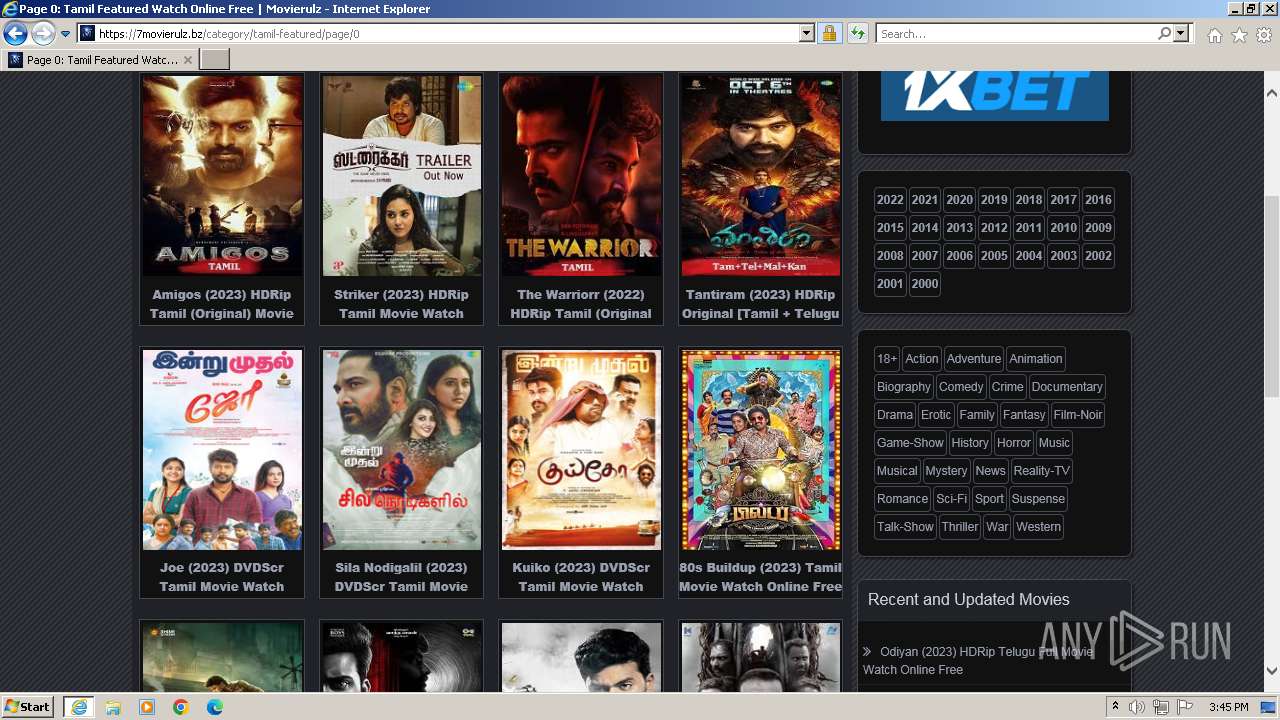
Task: Select the Action genre tag
Action: click(922, 359)
